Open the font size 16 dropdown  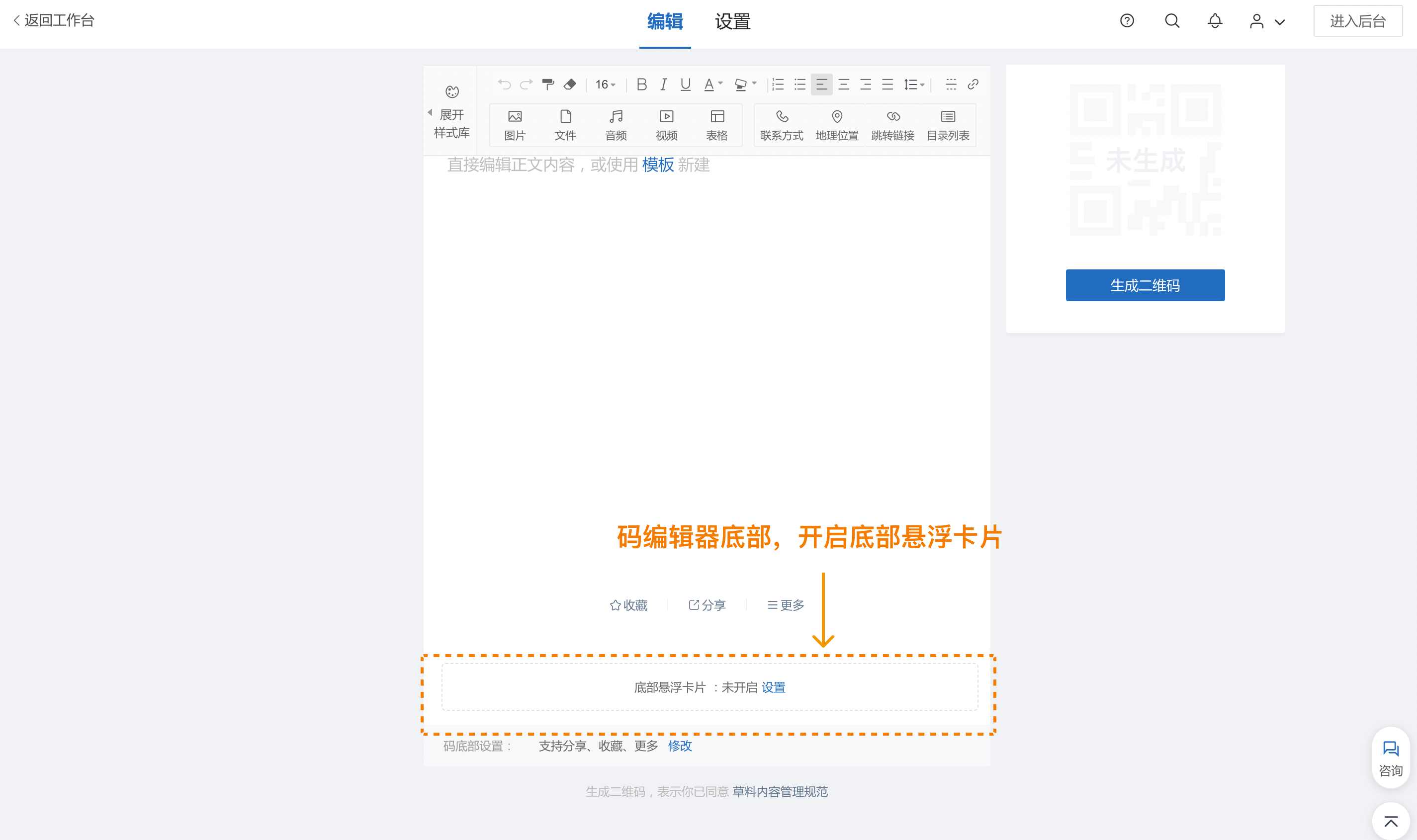point(605,84)
